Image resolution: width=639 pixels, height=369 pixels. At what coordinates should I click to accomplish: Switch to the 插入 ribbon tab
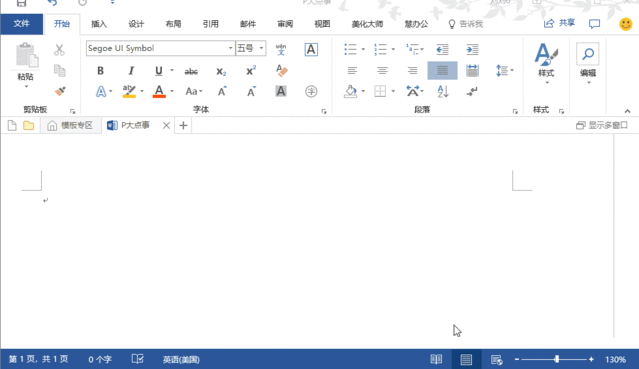99,24
